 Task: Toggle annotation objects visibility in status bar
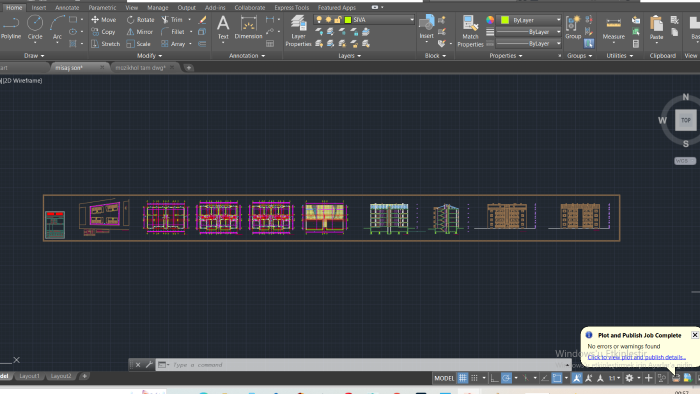pos(577,378)
